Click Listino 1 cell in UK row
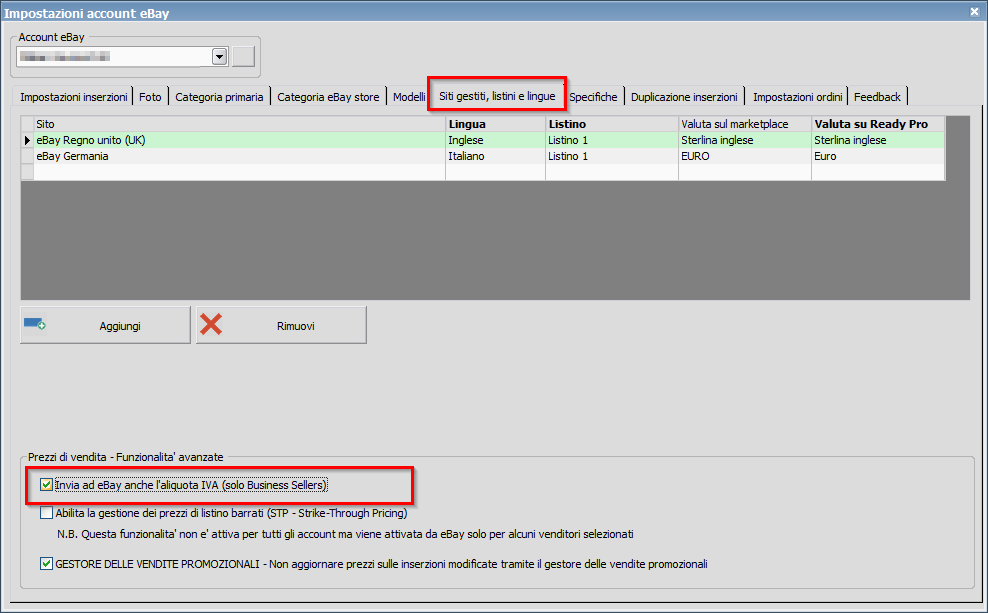Image resolution: width=988 pixels, height=613 pixels. (x=612, y=140)
